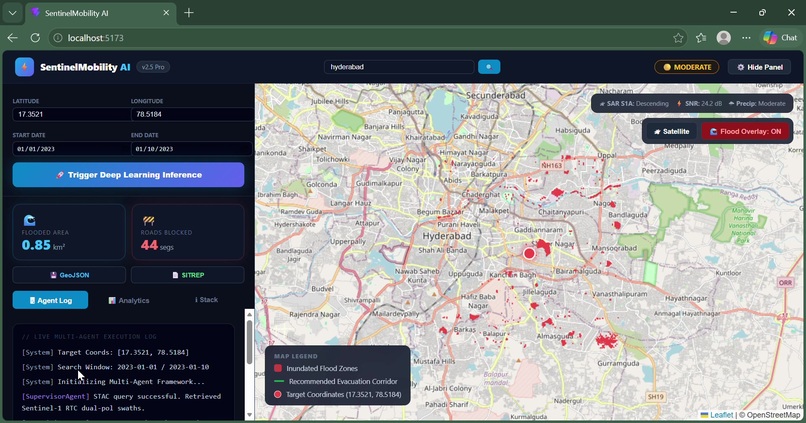Screen dimensions: 806x423
Task: Click the roads blocked barrier icon
Action: click(149, 220)
